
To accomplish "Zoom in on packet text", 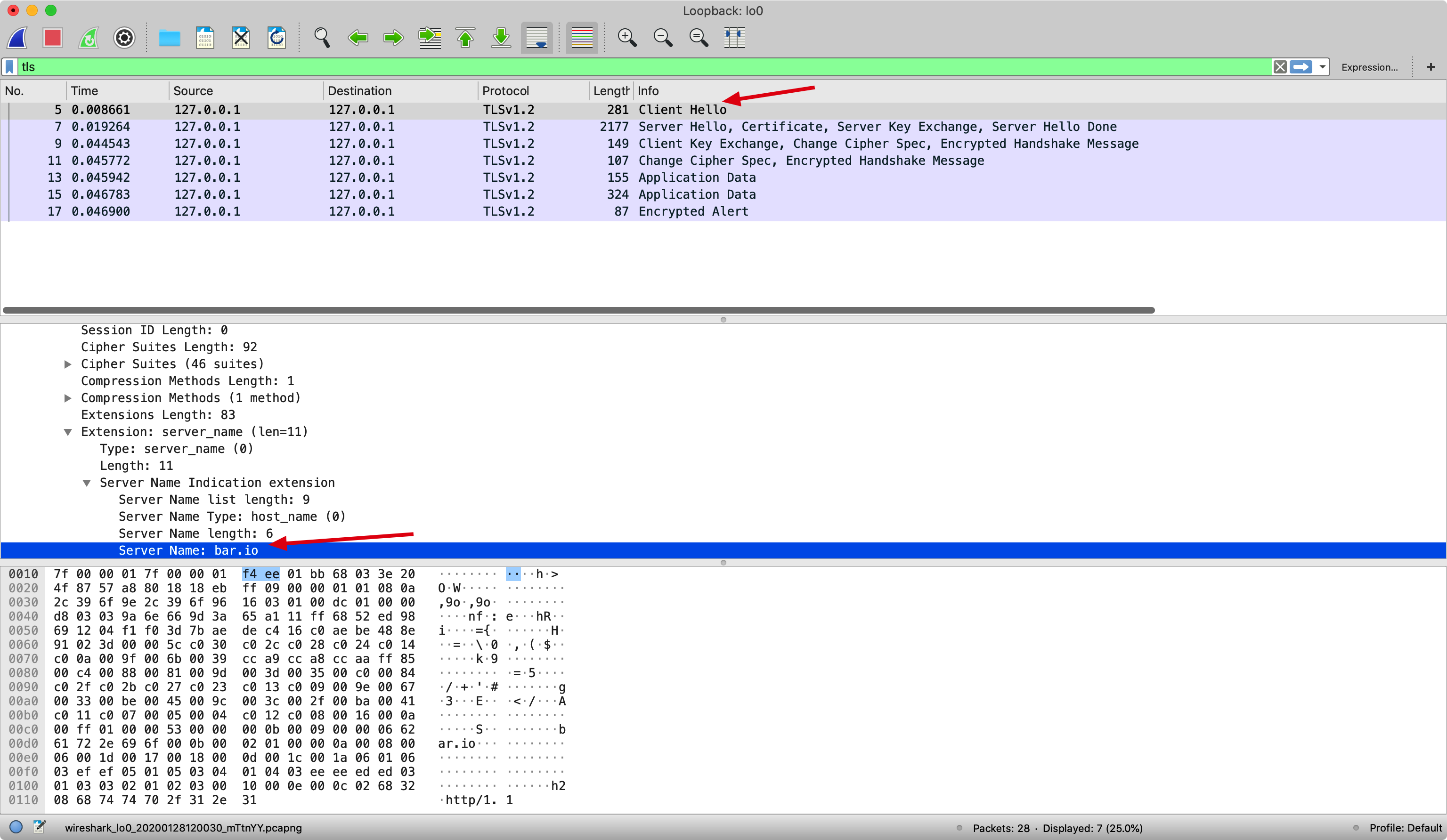I will tap(626, 38).
